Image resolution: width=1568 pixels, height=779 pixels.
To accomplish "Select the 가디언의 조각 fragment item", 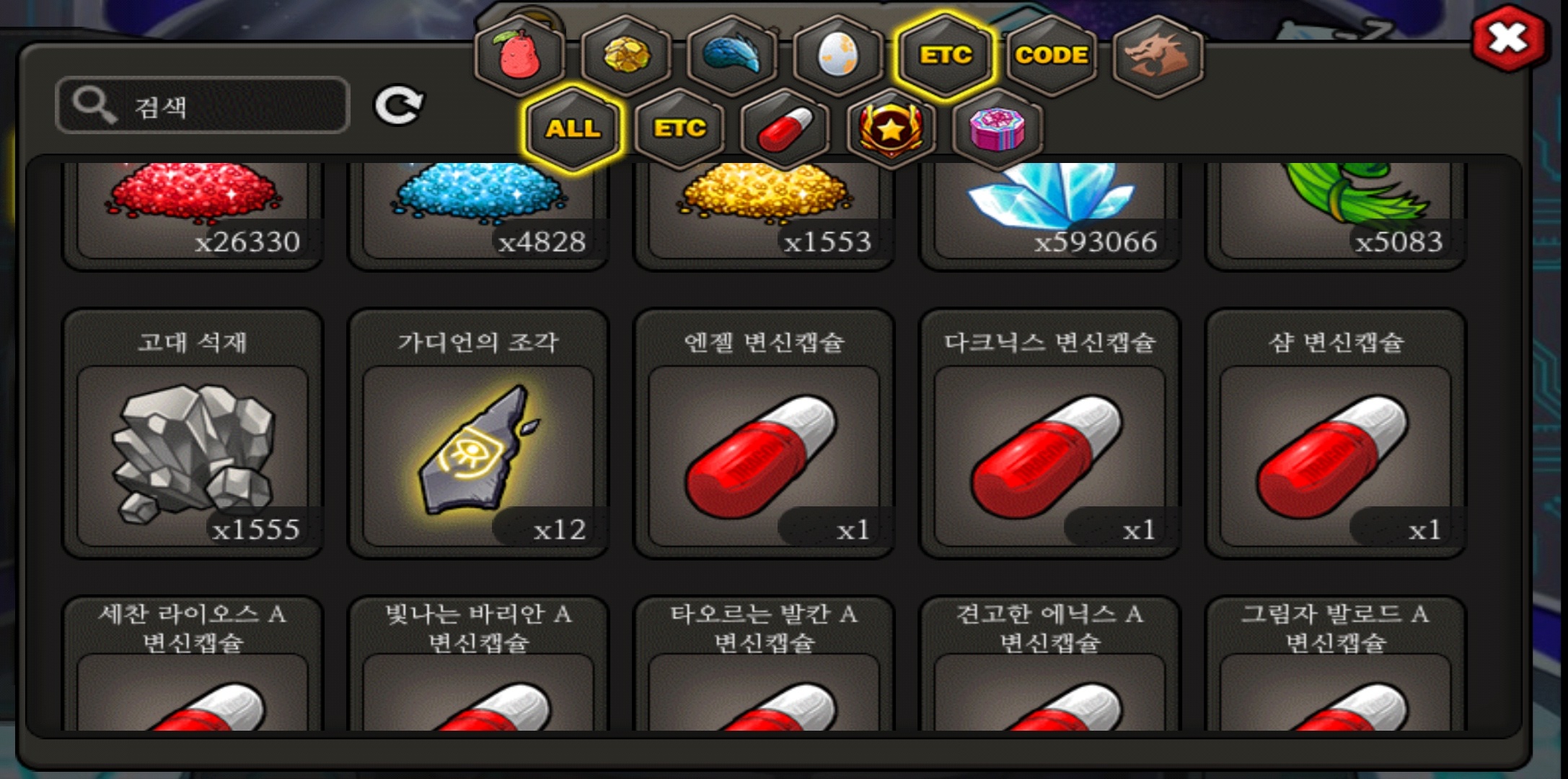I will 478,434.
